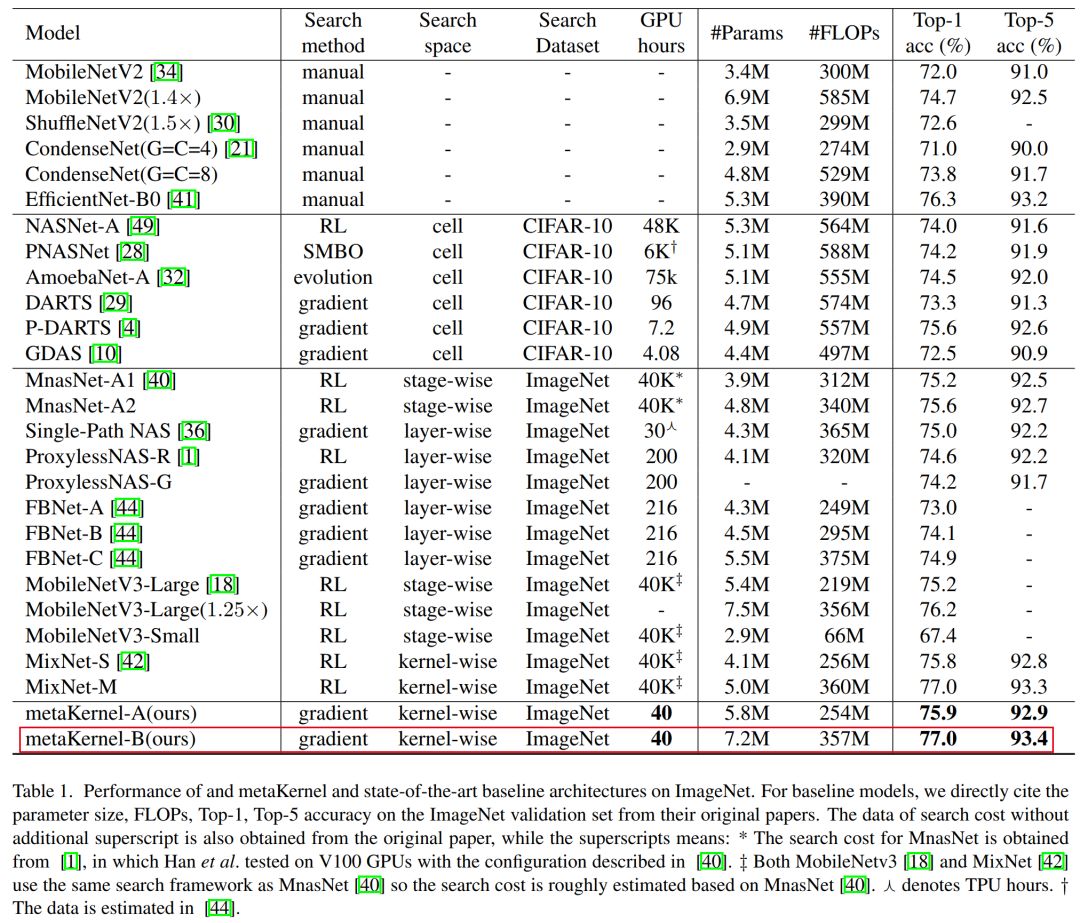The image size is (1080, 923).
Task: Follow reference 36 for Single-Path NAS
Action: [194, 431]
